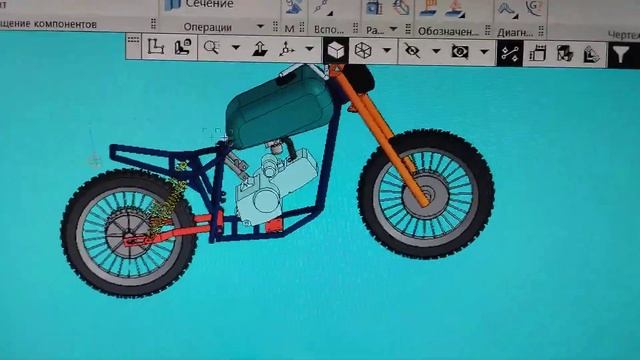Open the orientation dropdown arrow

310,49
